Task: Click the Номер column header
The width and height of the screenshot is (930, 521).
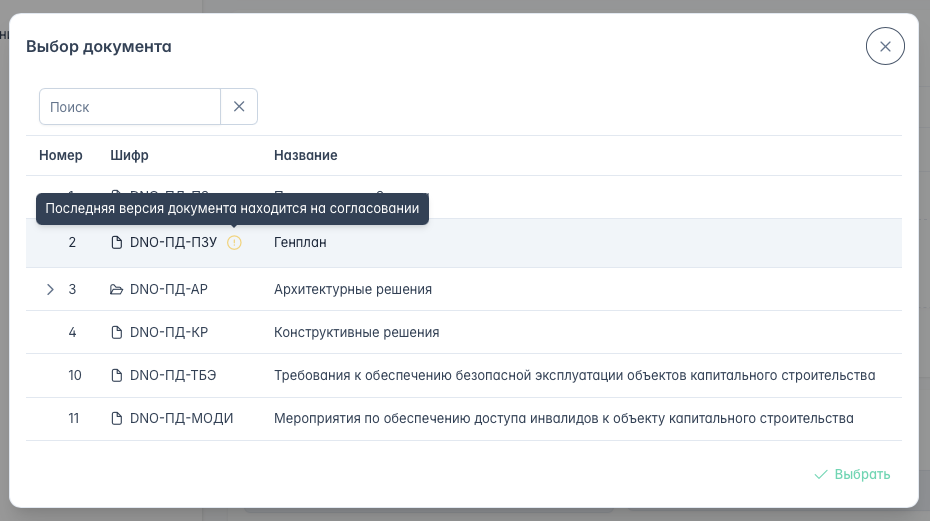Action: click(60, 156)
